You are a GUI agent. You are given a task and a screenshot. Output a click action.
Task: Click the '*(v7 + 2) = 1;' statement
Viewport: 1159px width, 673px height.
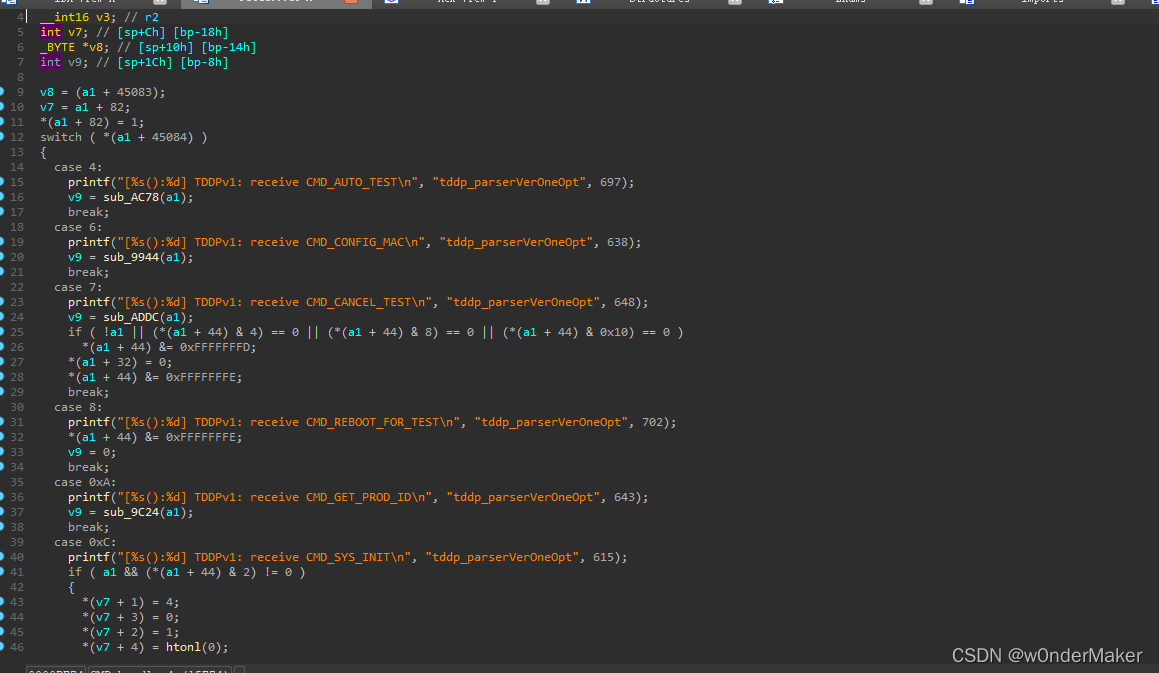(x=131, y=632)
